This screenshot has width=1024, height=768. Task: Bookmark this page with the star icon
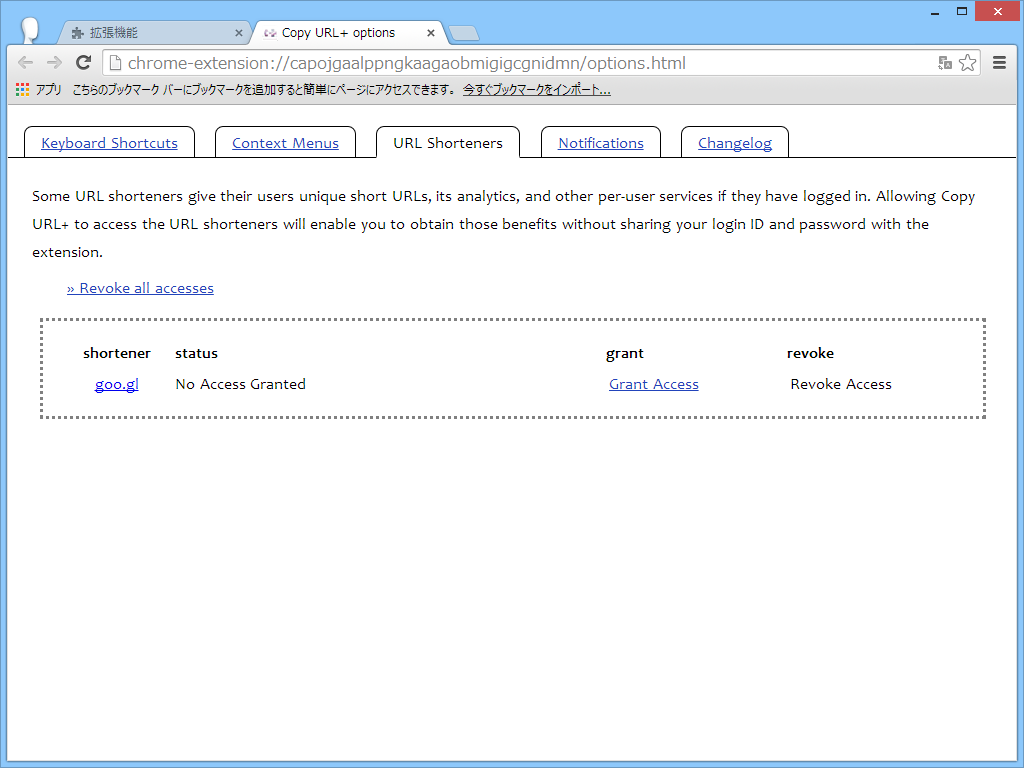pos(967,63)
